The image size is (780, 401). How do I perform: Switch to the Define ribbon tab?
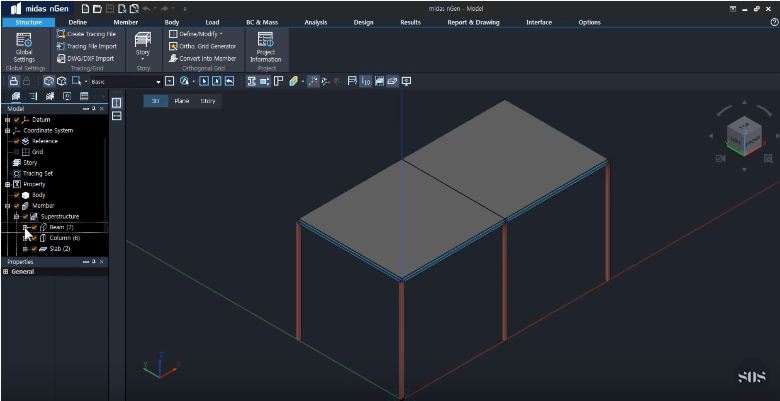78,22
